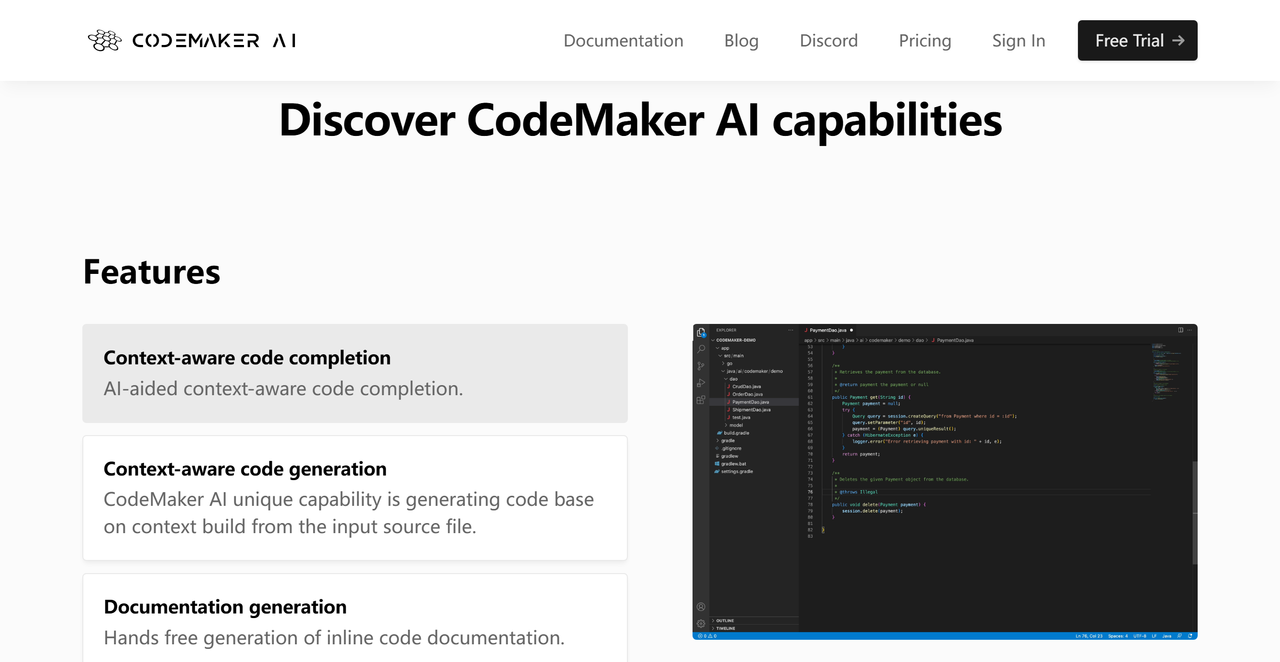1280x662 pixels.
Task: Go to the Blog page
Action: coord(741,41)
